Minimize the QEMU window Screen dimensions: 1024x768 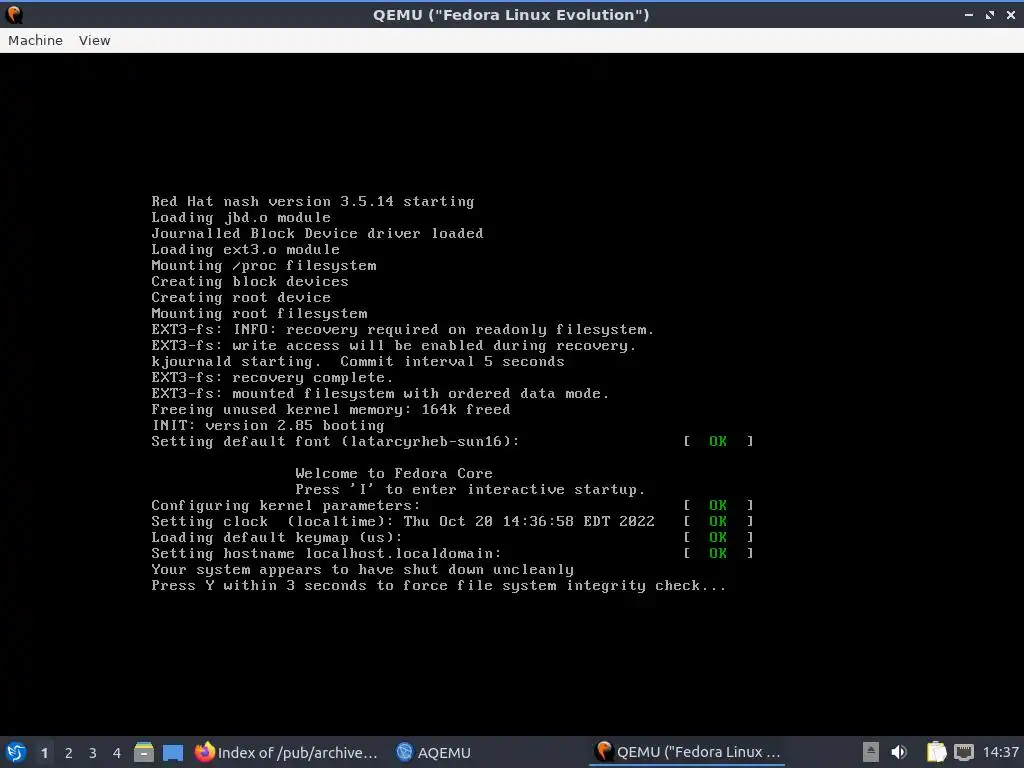[969, 14]
